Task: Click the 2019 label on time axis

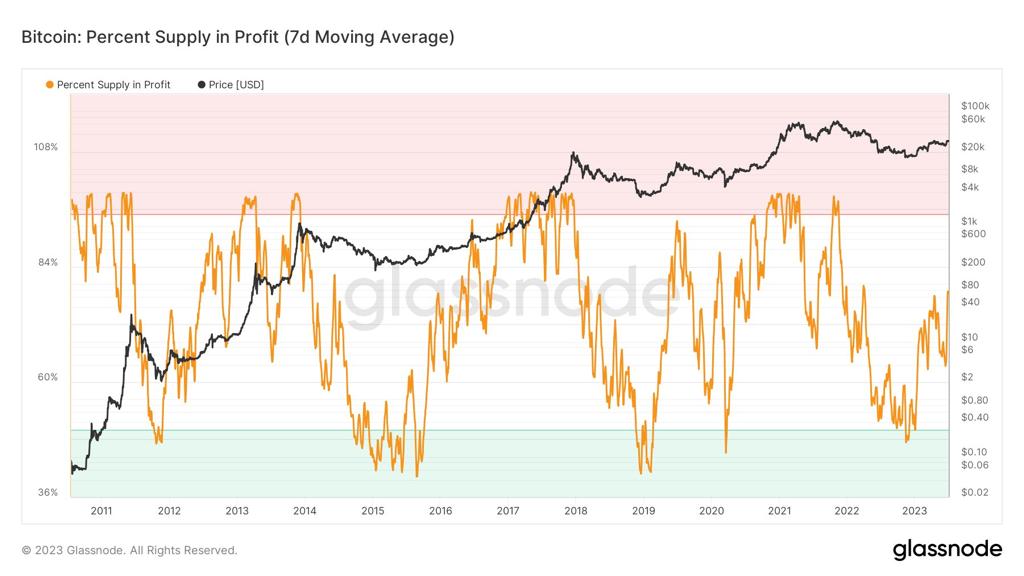Action: [643, 511]
